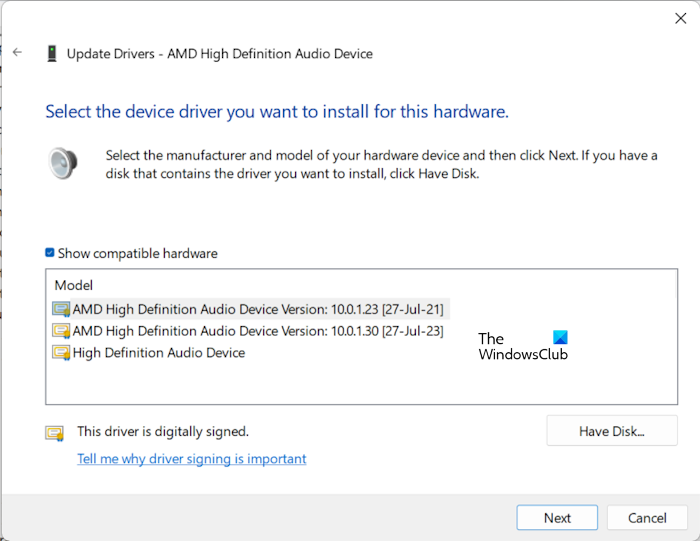Click TheWindowsClub logo watermark

tap(522, 346)
